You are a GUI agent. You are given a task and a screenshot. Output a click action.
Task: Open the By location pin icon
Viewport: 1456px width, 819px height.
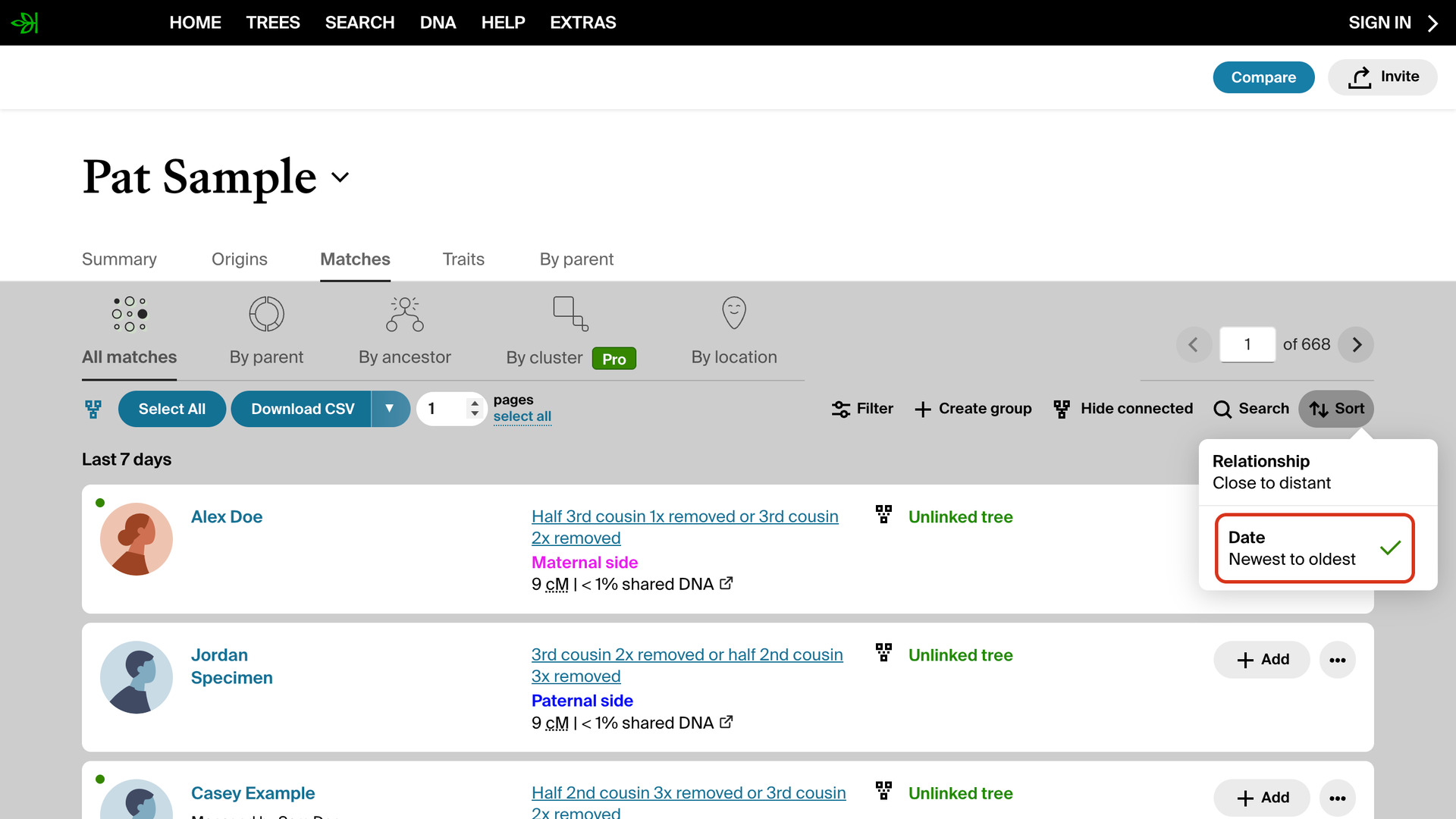point(734,312)
